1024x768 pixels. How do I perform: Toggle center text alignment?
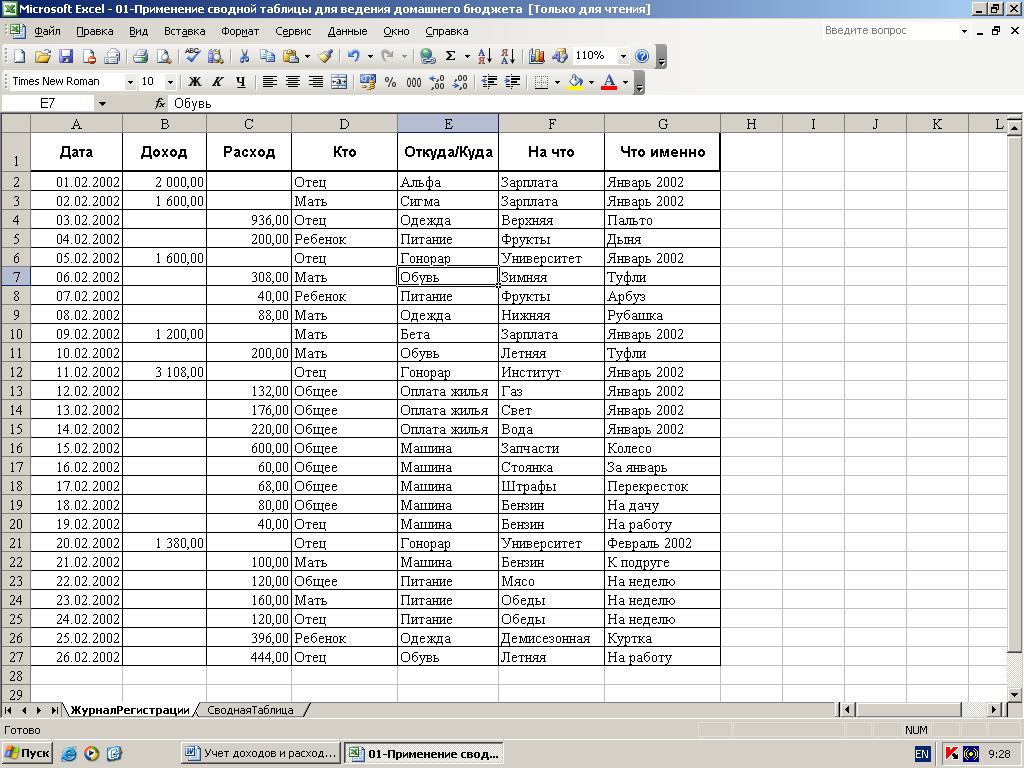click(x=293, y=82)
